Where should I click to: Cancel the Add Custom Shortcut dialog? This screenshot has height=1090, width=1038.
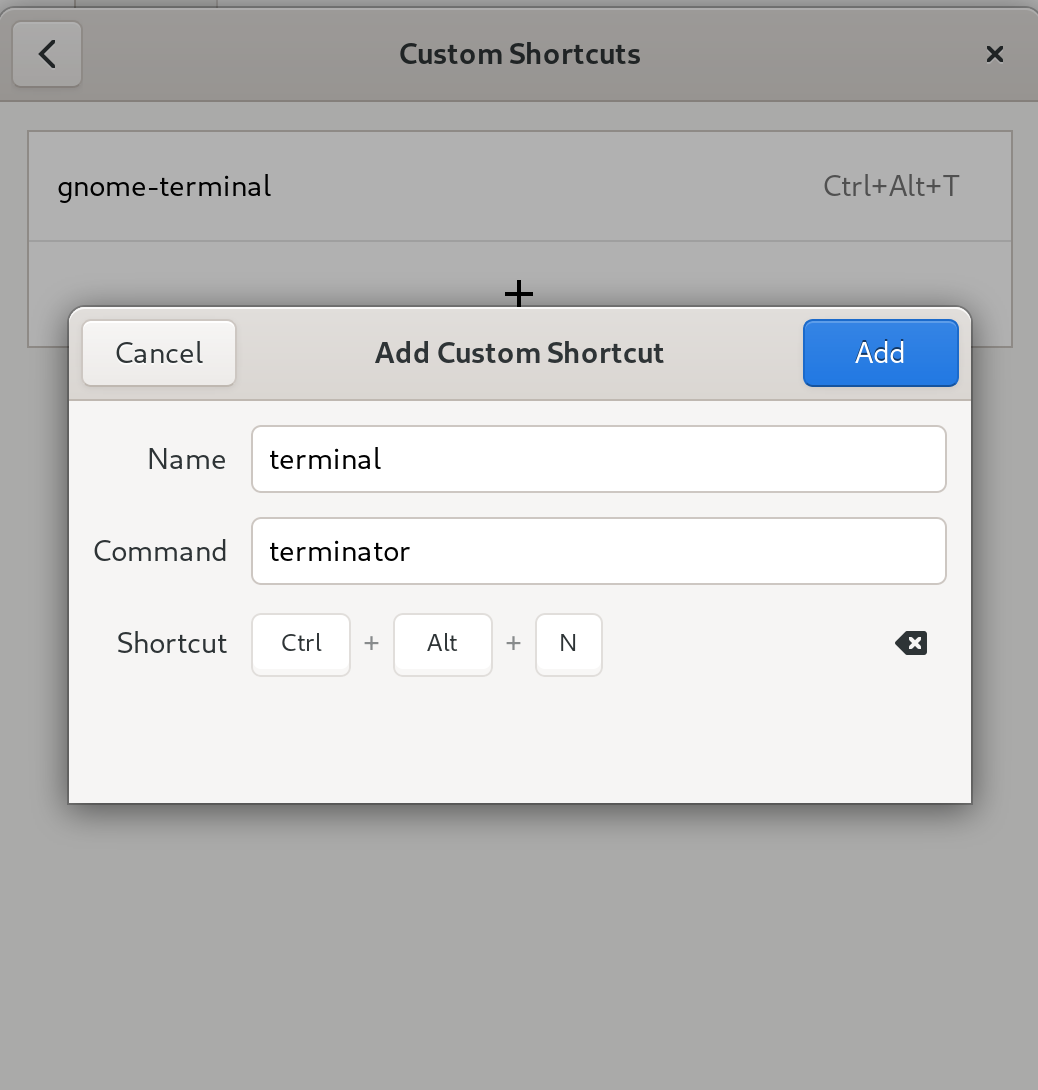pyautogui.click(x=159, y=353)
